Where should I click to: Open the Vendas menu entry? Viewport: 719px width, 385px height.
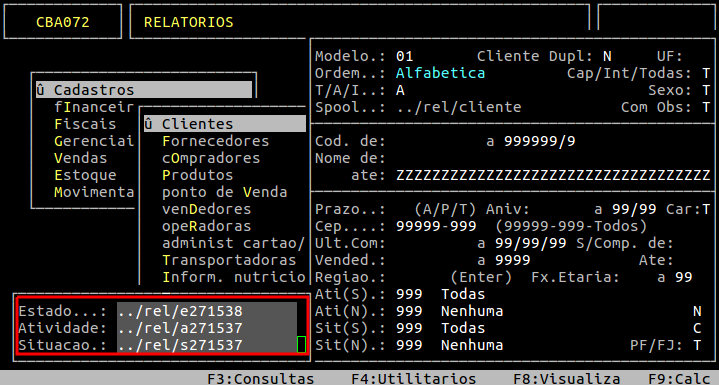(81, 158)
